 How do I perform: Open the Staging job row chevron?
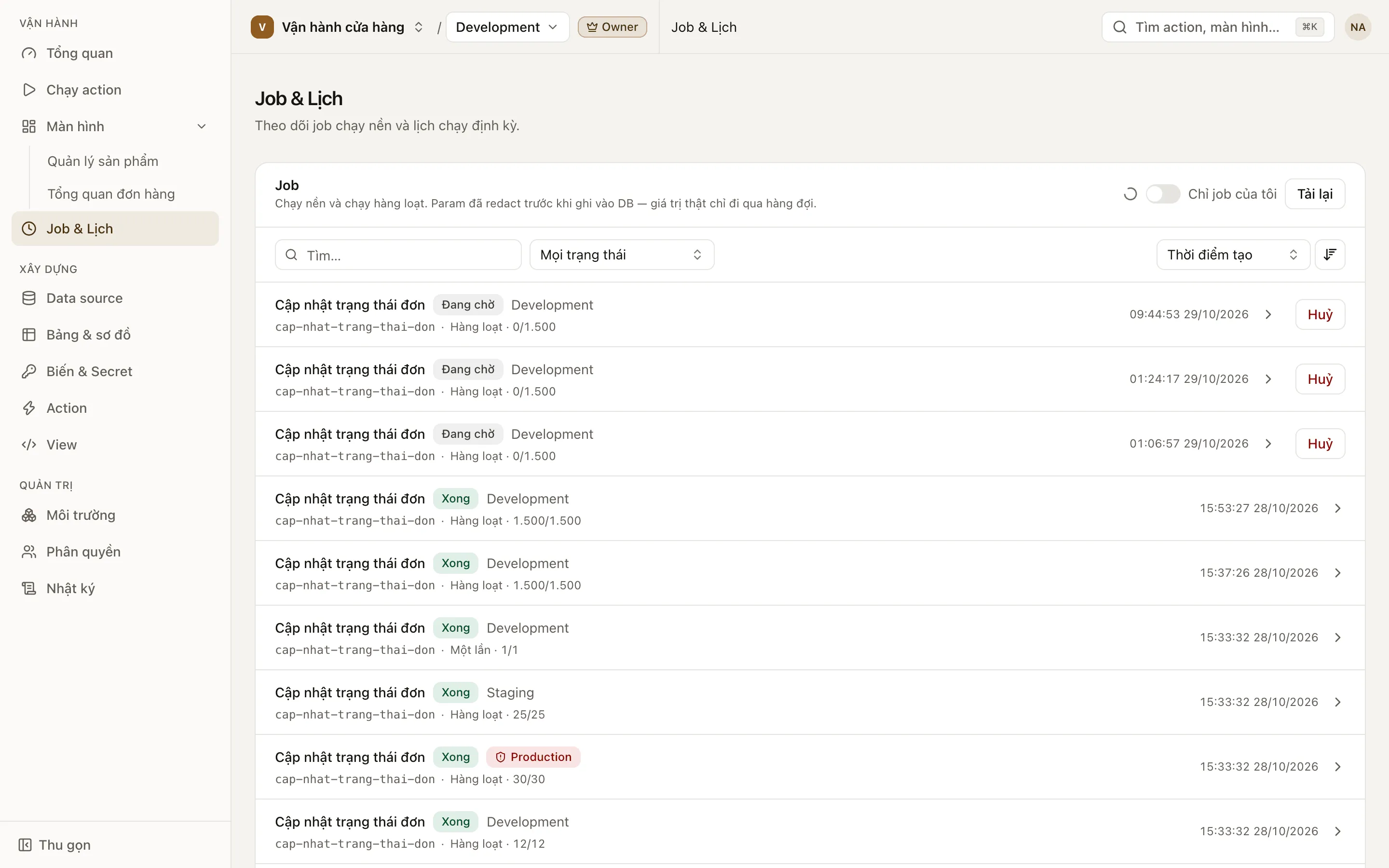pos(1338,702)
